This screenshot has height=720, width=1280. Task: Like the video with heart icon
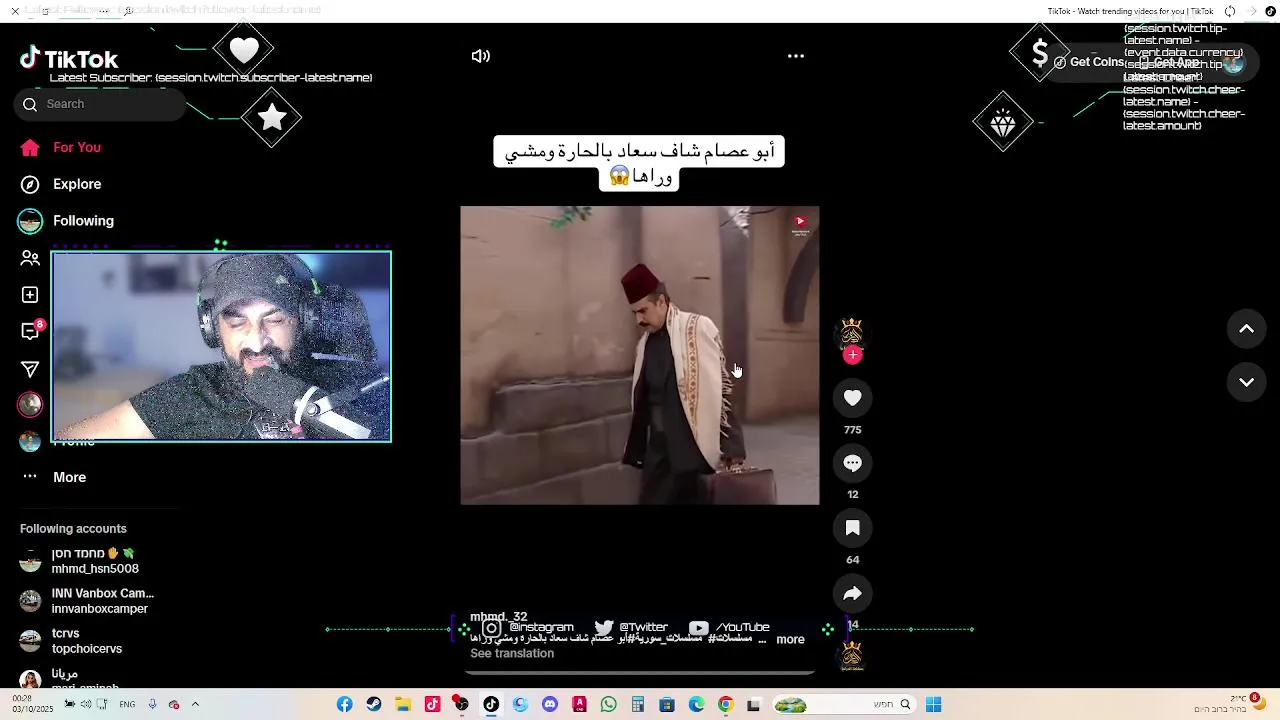click(852, 398)
